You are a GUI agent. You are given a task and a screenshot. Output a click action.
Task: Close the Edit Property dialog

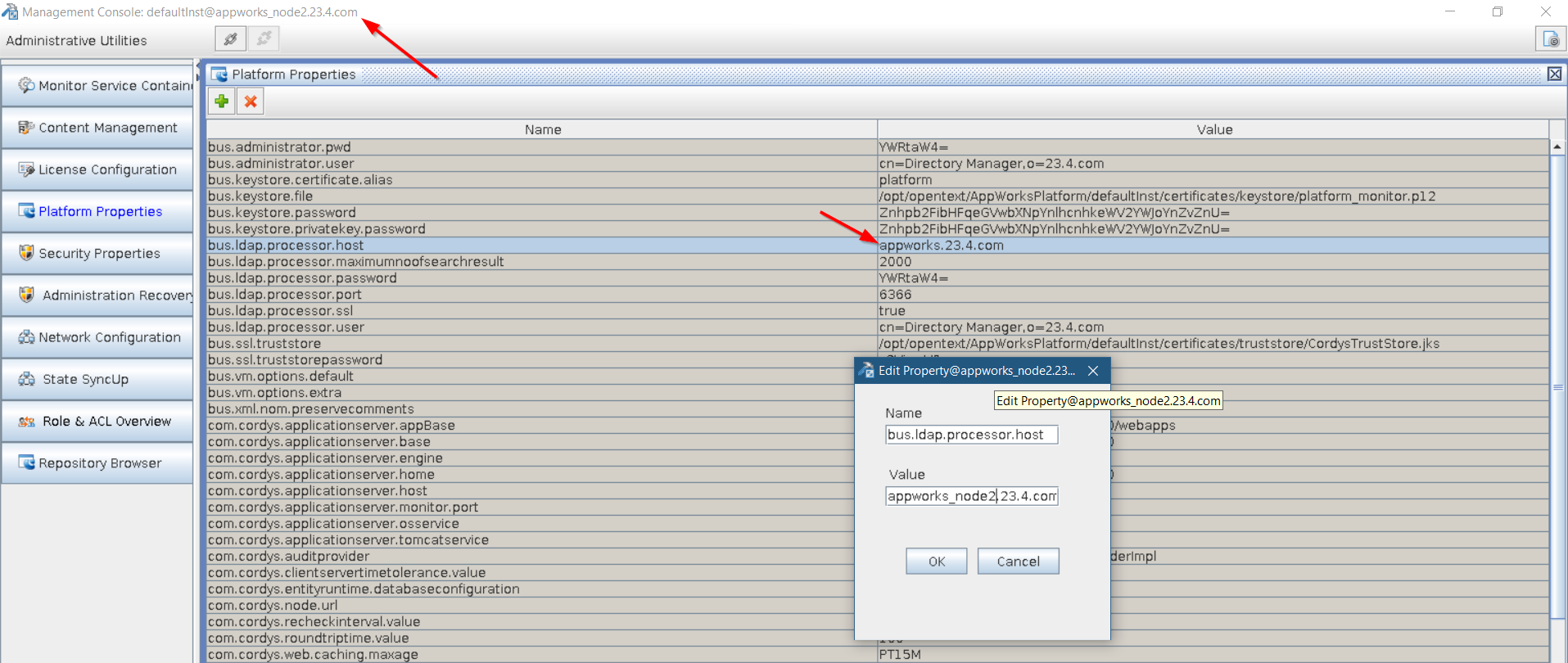(x=1093, y=371)
